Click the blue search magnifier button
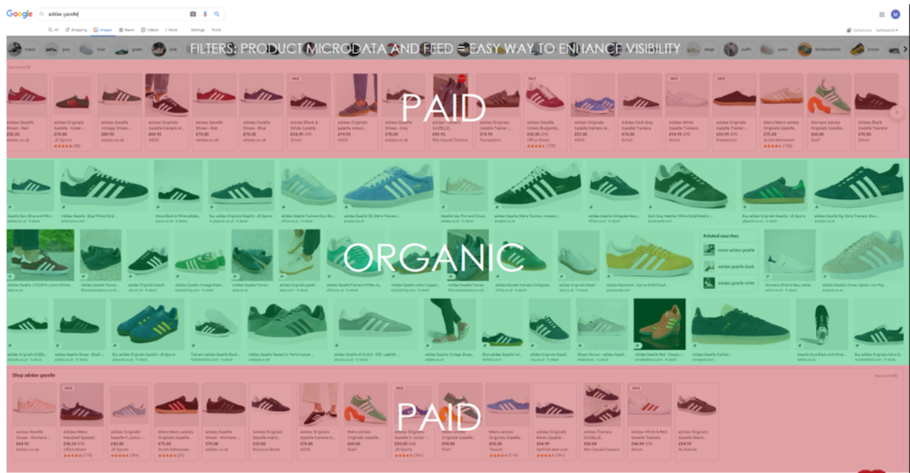The image size is (910, 473). click(217, 14)
